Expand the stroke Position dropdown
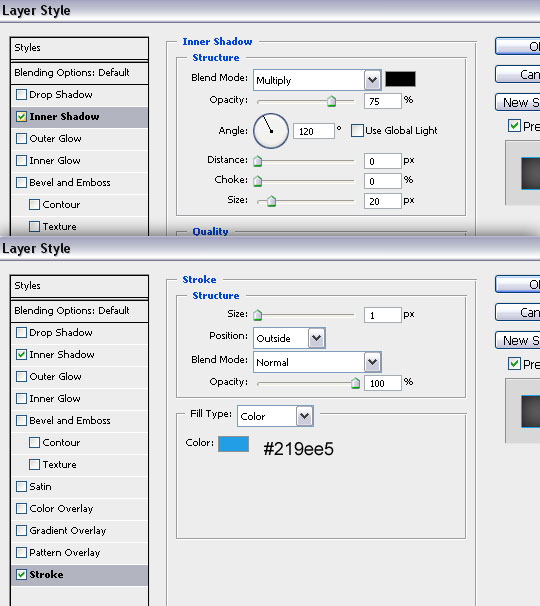Image resolution: width=540 pixels, height=606 pixels. pos(289,338)
